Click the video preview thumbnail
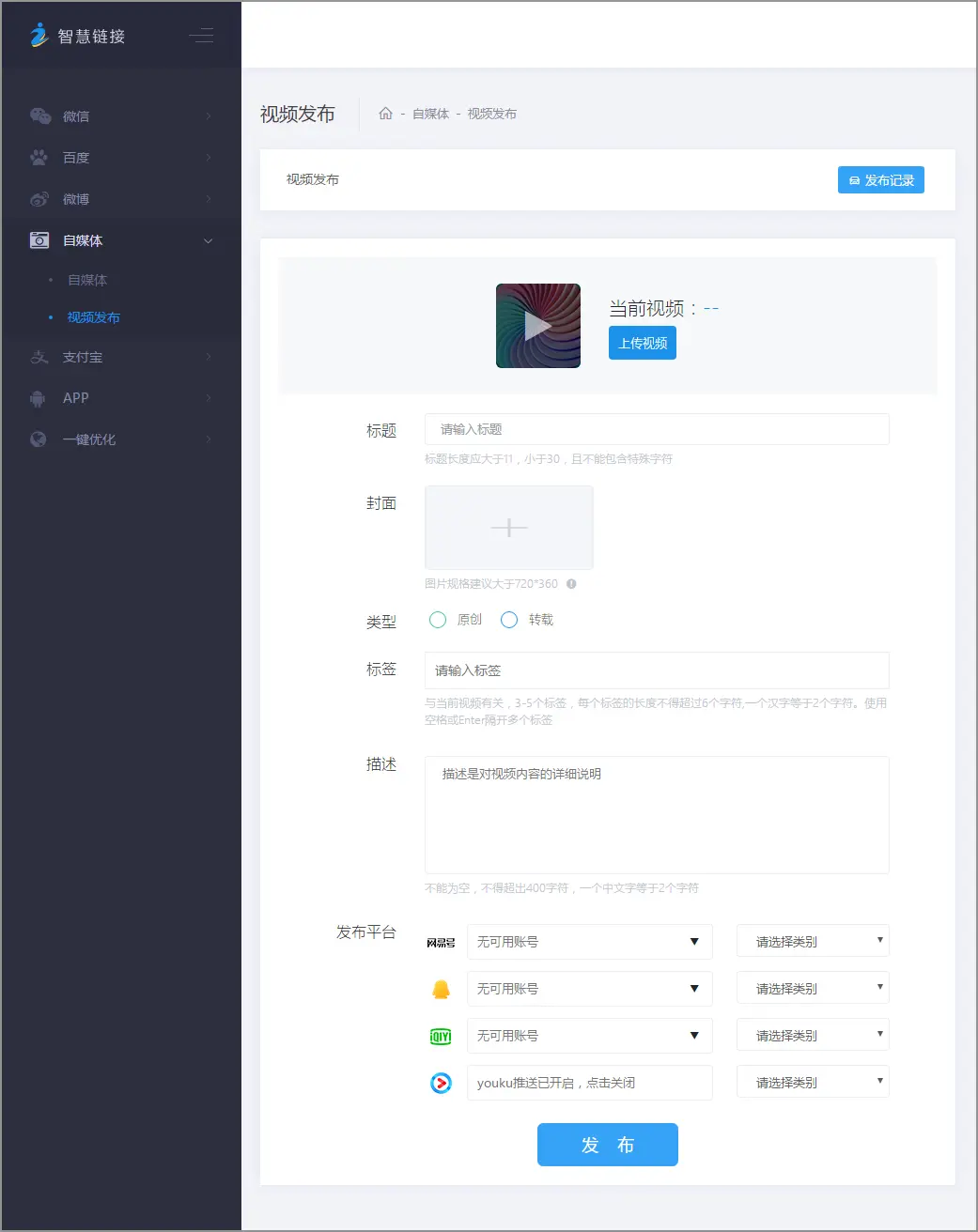 tap(538, 326)
